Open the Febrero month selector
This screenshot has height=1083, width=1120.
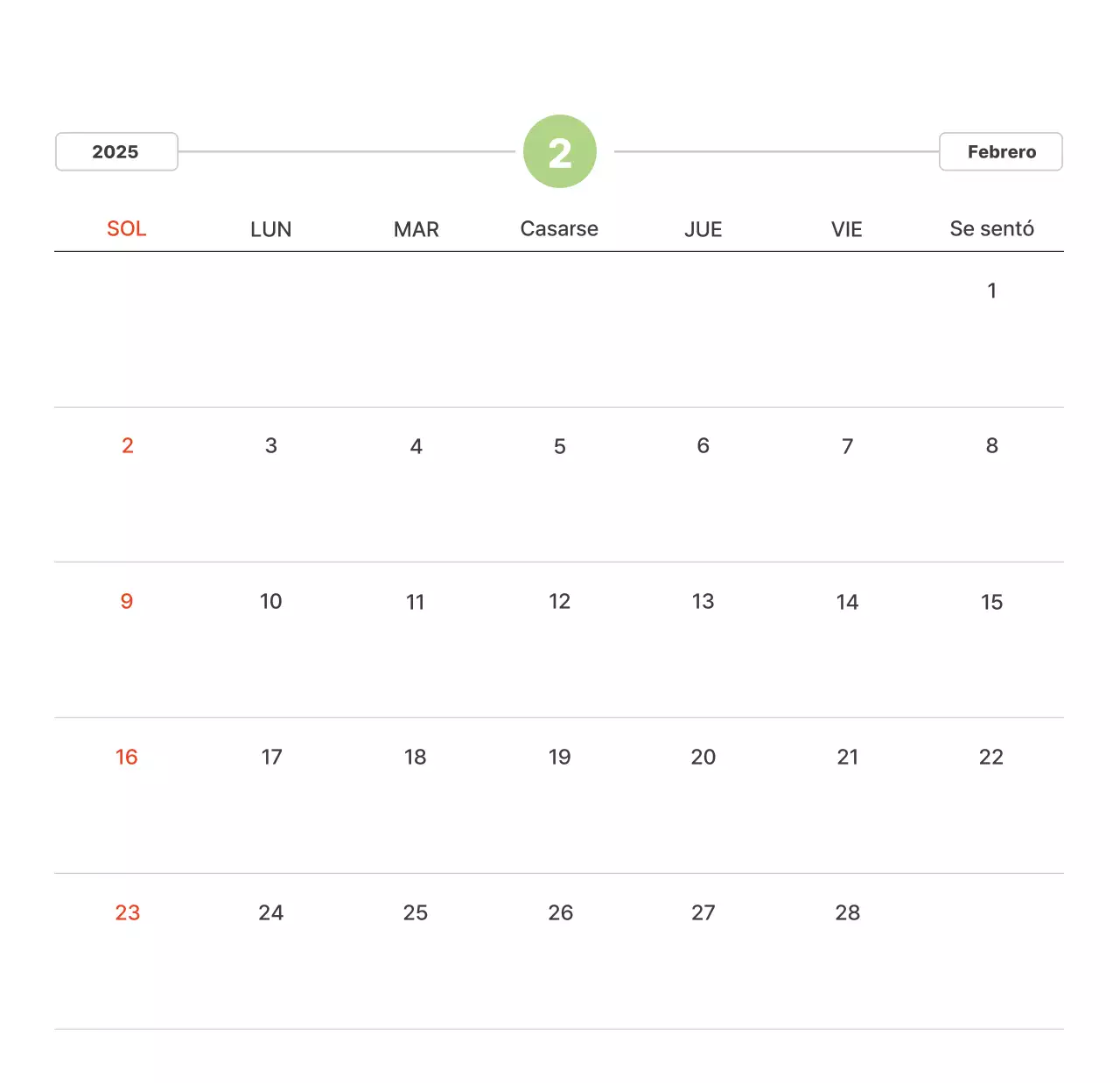[1000, 152]
